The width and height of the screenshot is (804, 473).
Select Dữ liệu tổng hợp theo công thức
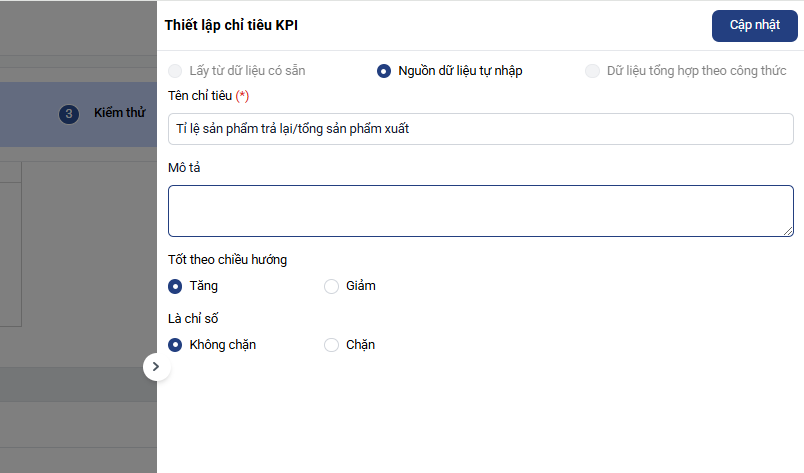point(593,71)
